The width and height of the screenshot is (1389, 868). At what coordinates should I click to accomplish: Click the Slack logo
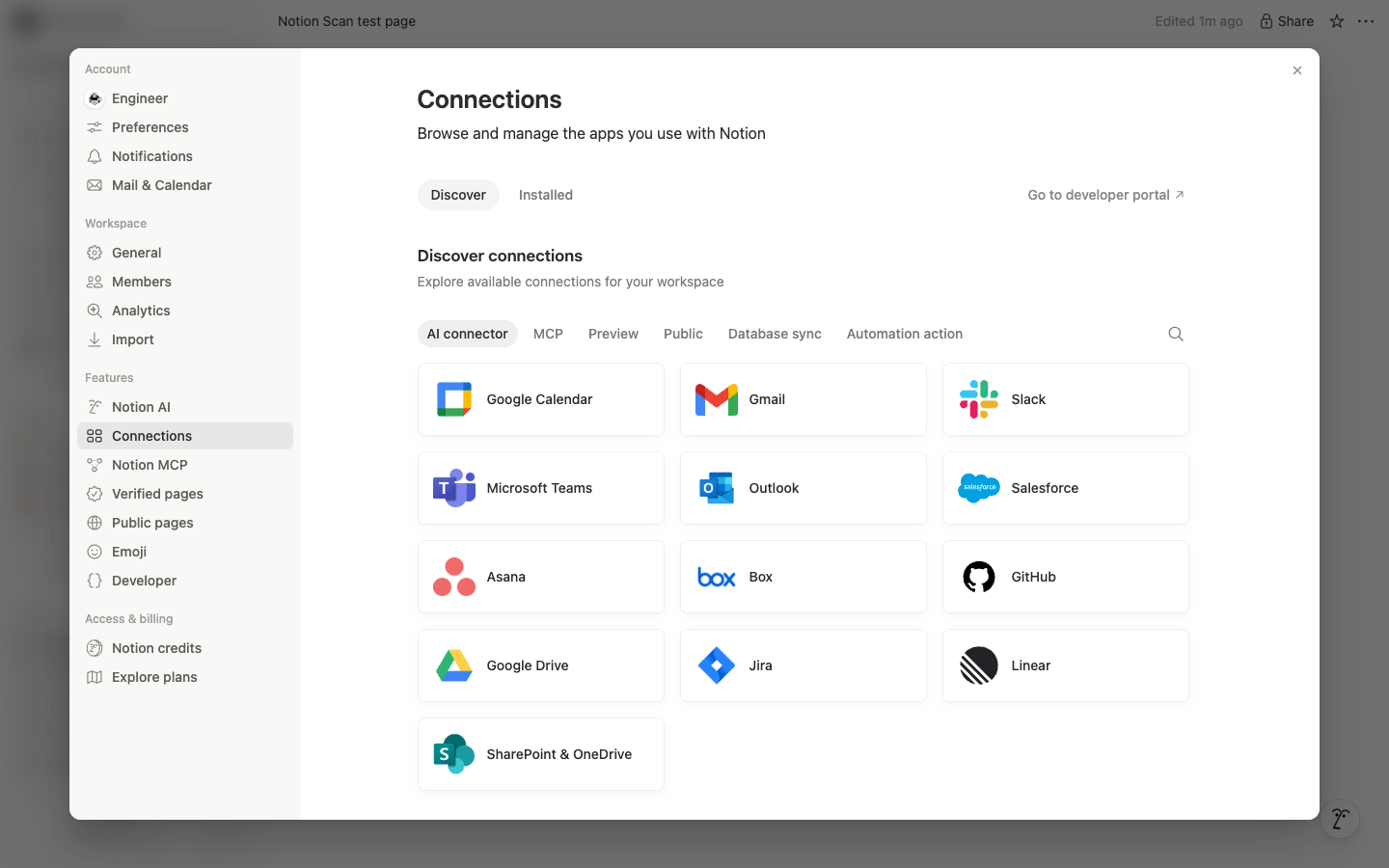[979, 399]
